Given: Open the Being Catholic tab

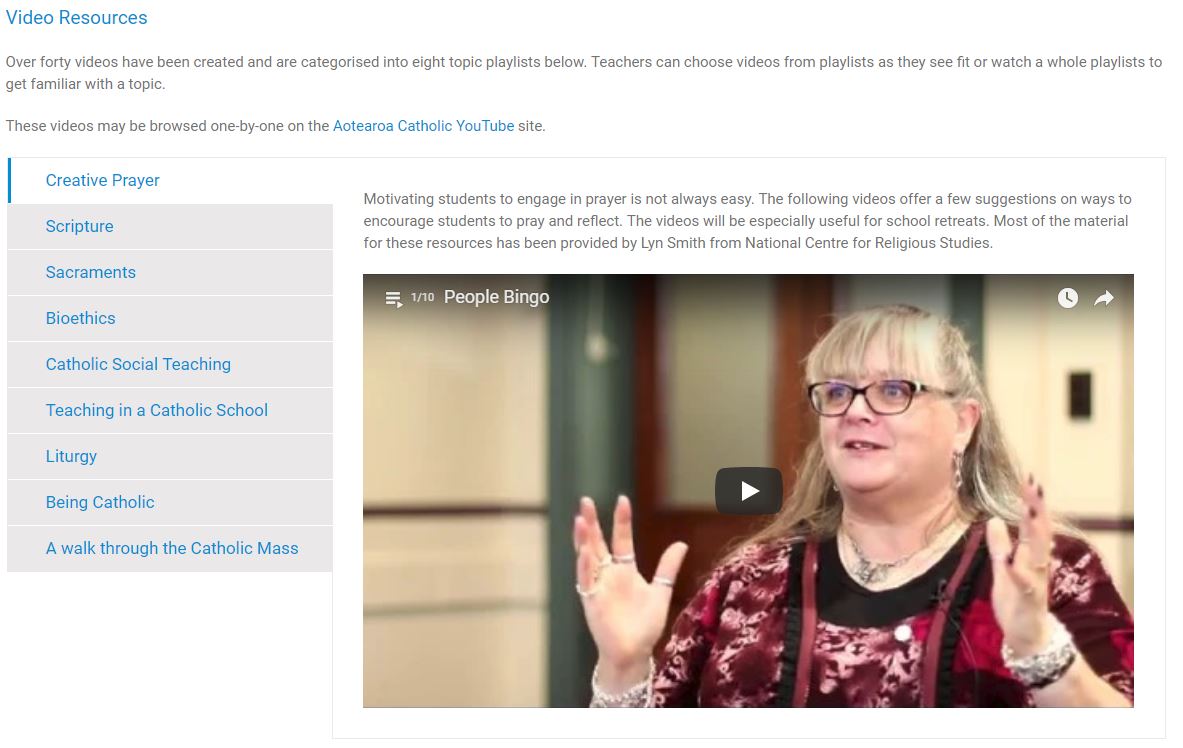Looking at the screenshot, I should pyautogui.click(x=171, y=503).
